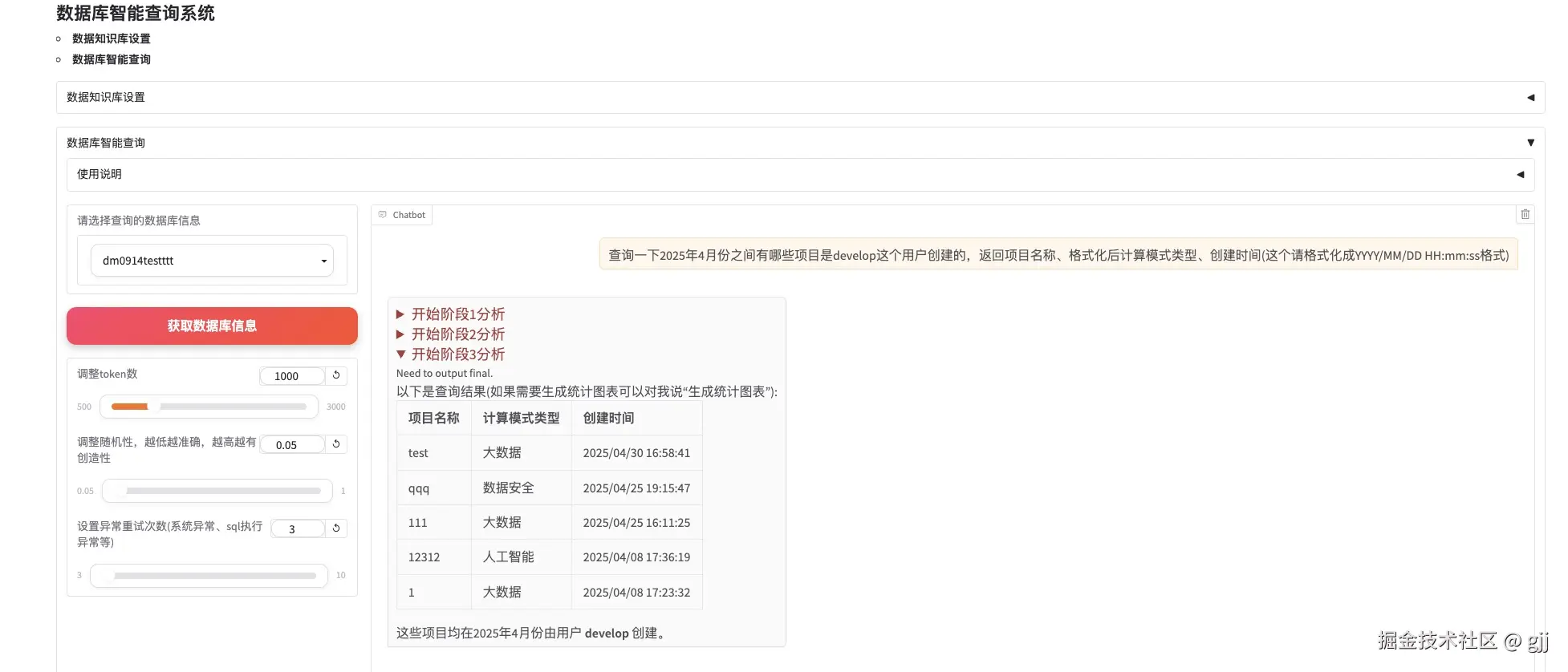Image resolution: width=1568 pixels, height=672 pixels.
Task: Click the closing summary mentioning develop
Action: click(531, 633)
